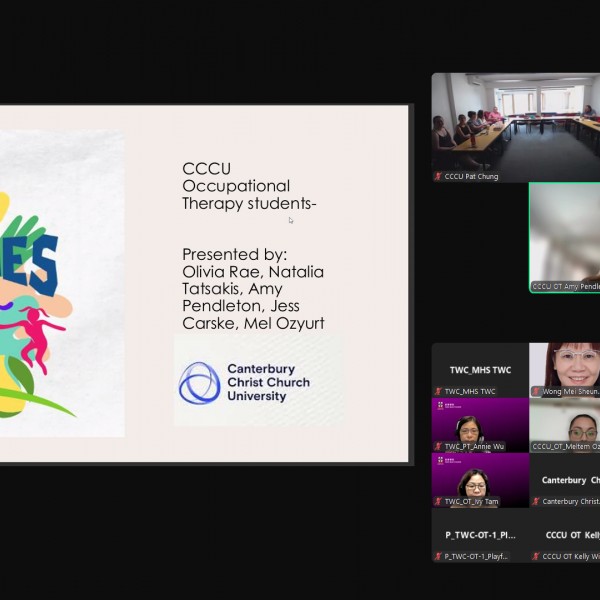Image resolution: width=600 pixels, height=600 pixels.
Task: Click muted mic icon beside CCCU OT Kelly label
Action: [536, 557]
